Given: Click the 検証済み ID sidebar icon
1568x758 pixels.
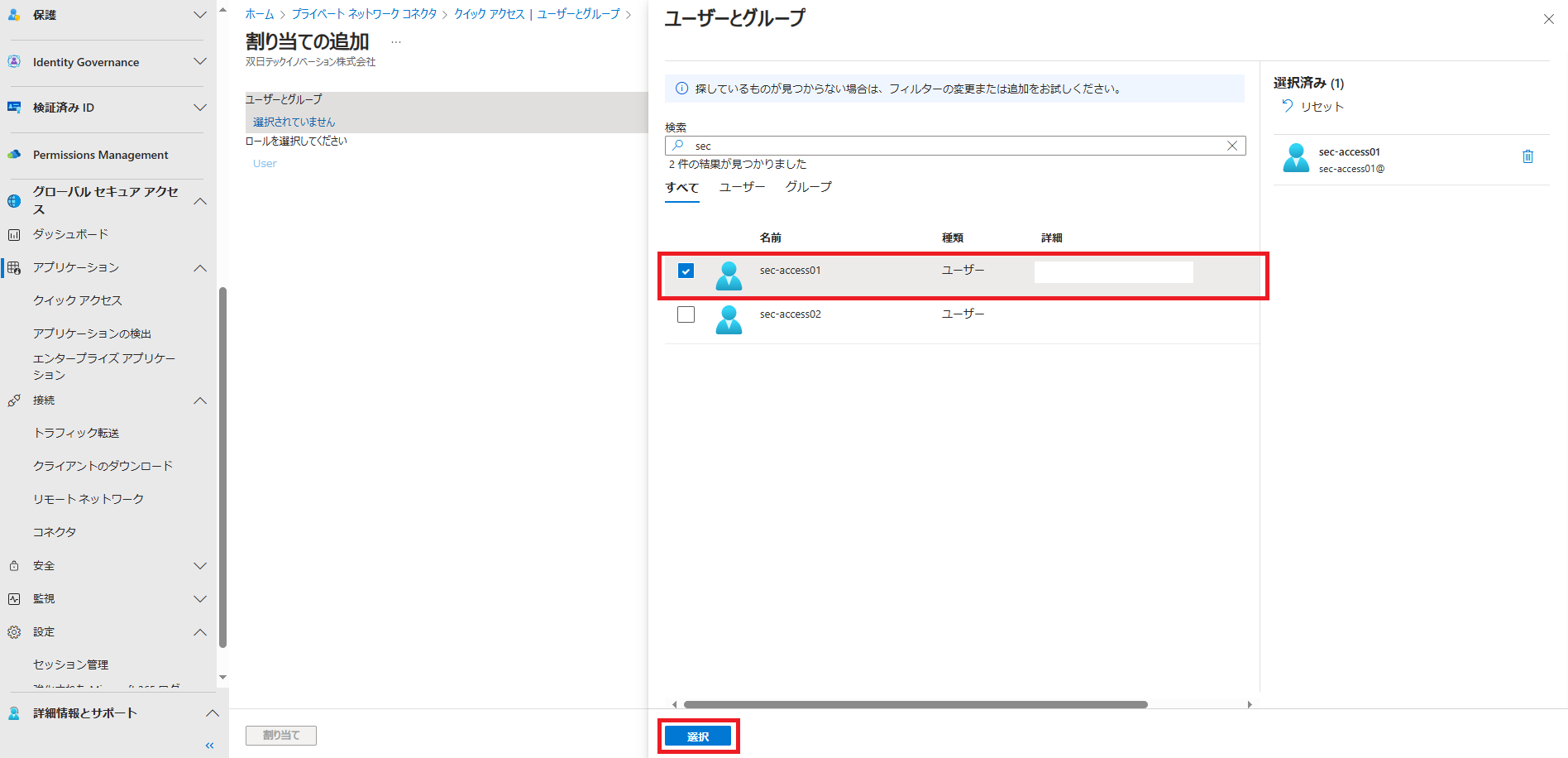Looking at the screenshot, I should click(14, 108).
